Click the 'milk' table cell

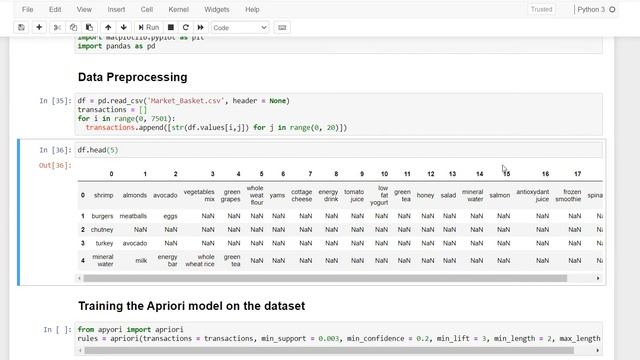pyautogui.click(x=141, y=260)
